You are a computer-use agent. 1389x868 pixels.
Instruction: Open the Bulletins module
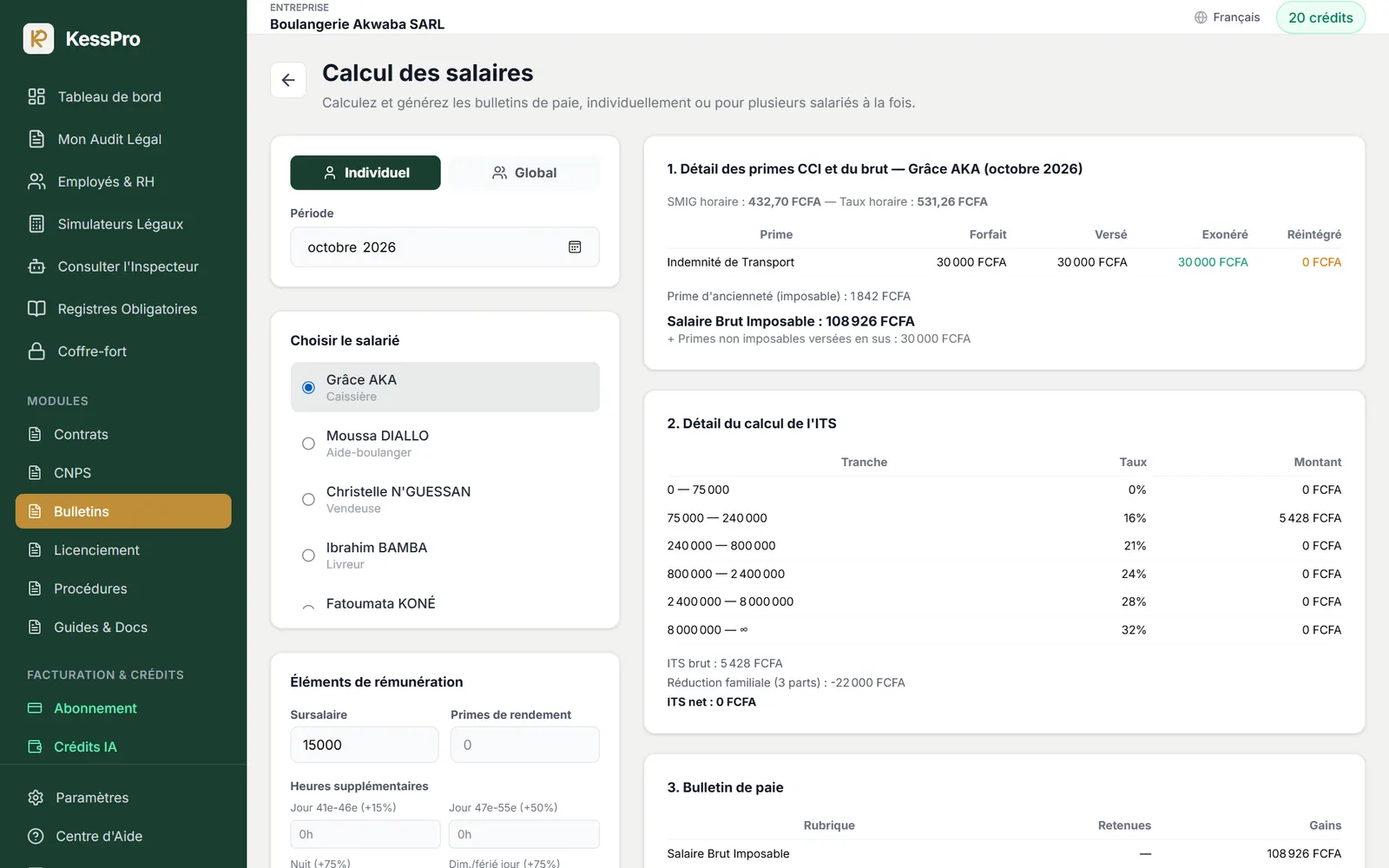[123, 511]
